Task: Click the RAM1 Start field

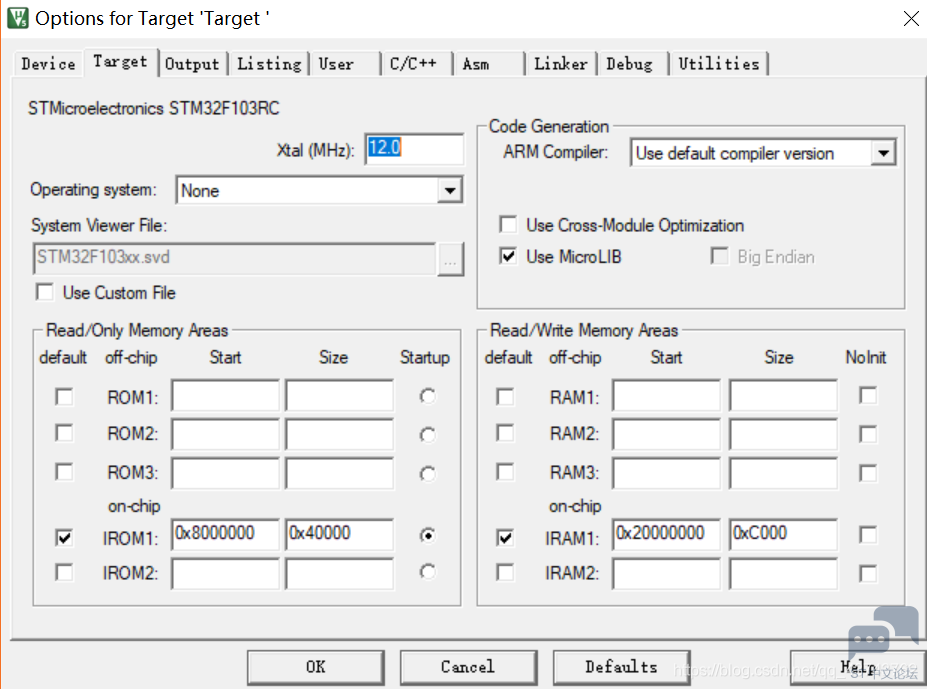Action: point(666,396)
